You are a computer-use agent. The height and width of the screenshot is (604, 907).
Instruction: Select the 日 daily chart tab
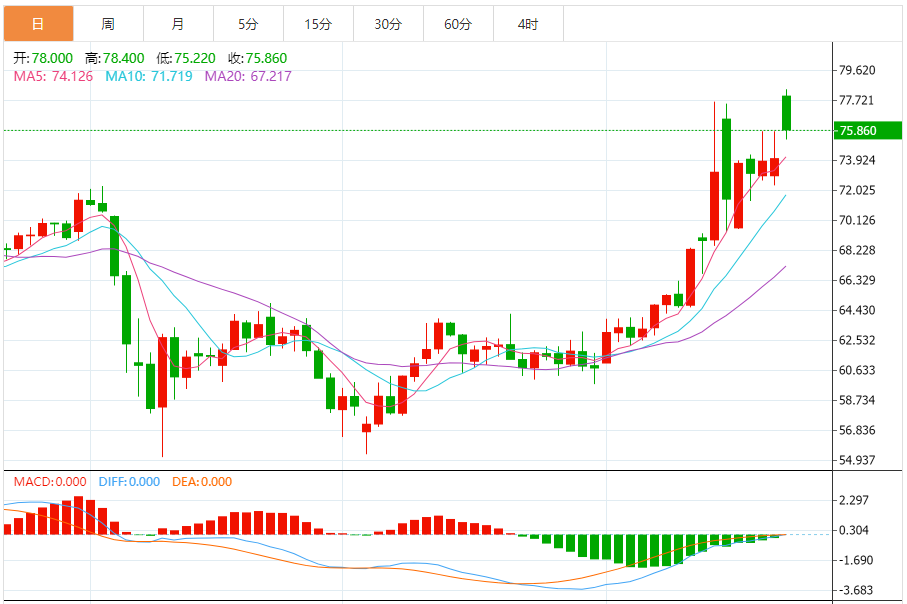(39, 24)
